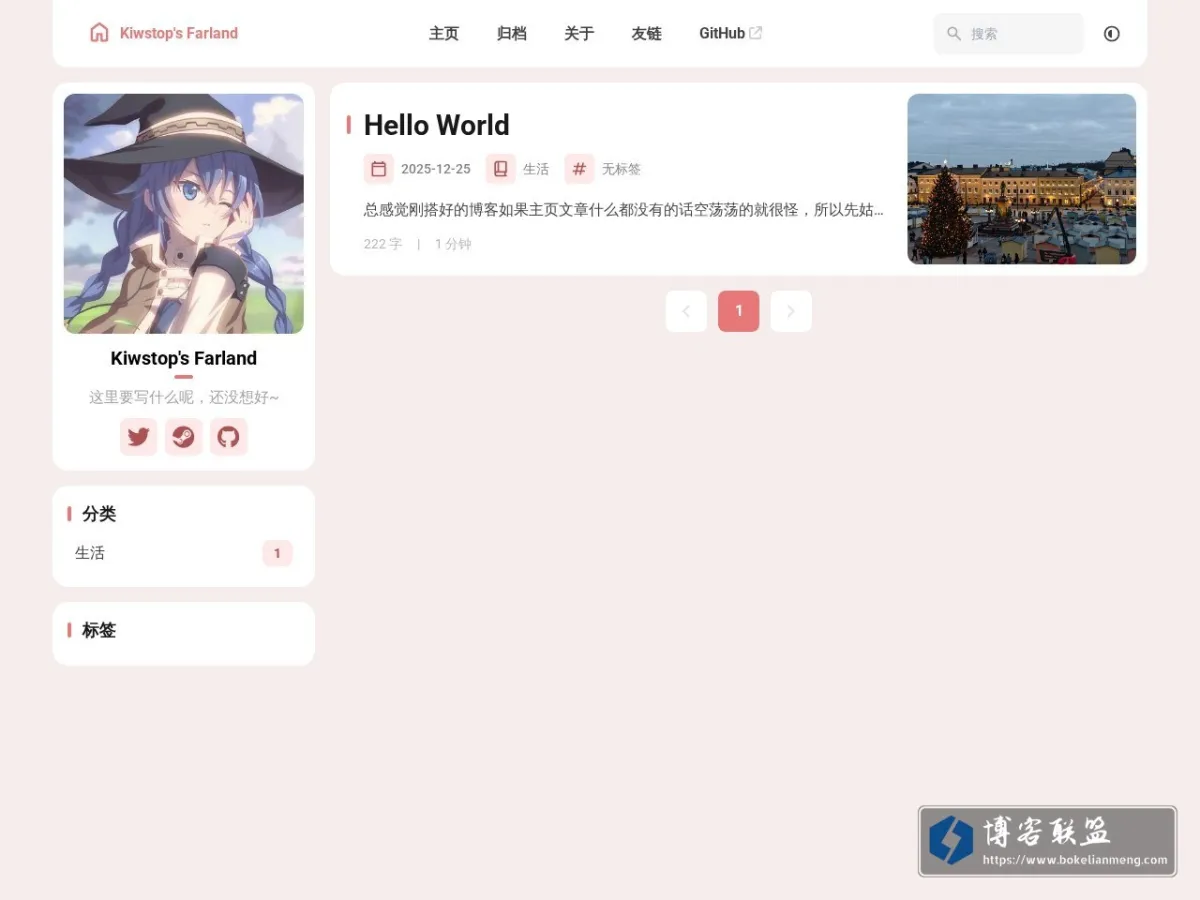Click the 222 字 word count
The height and width of the screenshot is (900, 1200).
point(383,244)
